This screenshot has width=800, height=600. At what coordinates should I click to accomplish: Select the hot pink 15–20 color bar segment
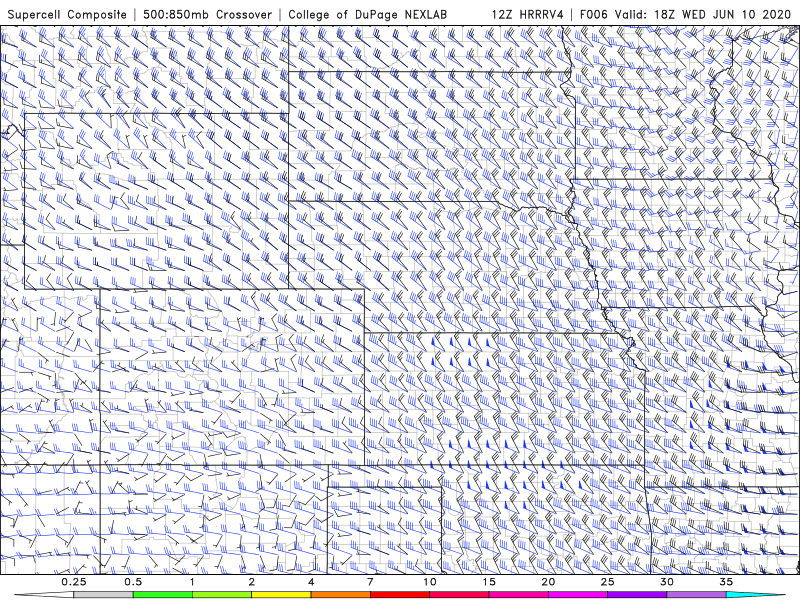click(x=518, y=595)
